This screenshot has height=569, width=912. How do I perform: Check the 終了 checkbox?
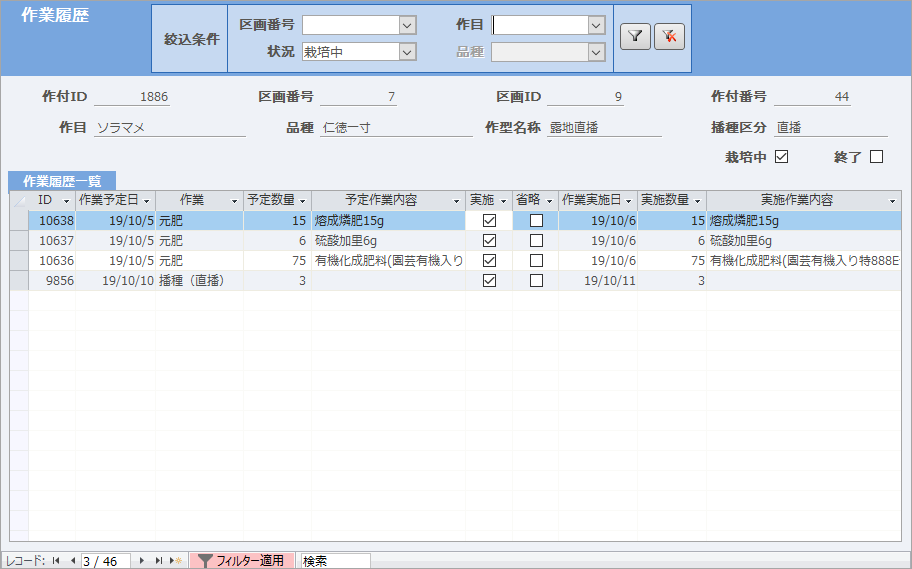click(x=876, y=157)
